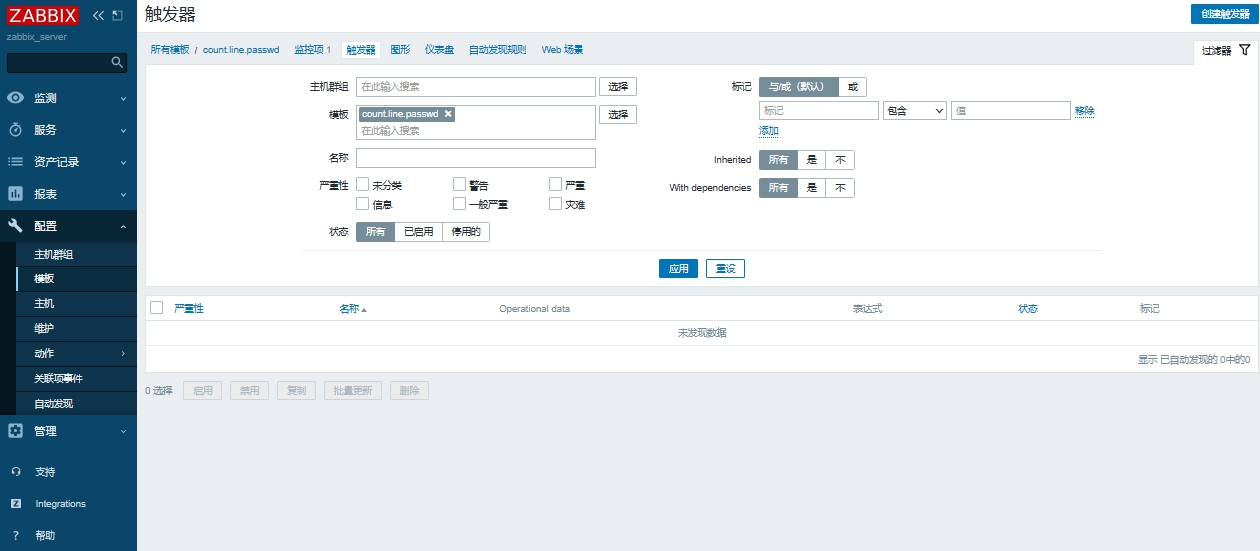The image size is (1260, 551).
Task: Toggle the 过滤器 filter funnel icon
Action: pyautogui.click(x=1244, y=50)
